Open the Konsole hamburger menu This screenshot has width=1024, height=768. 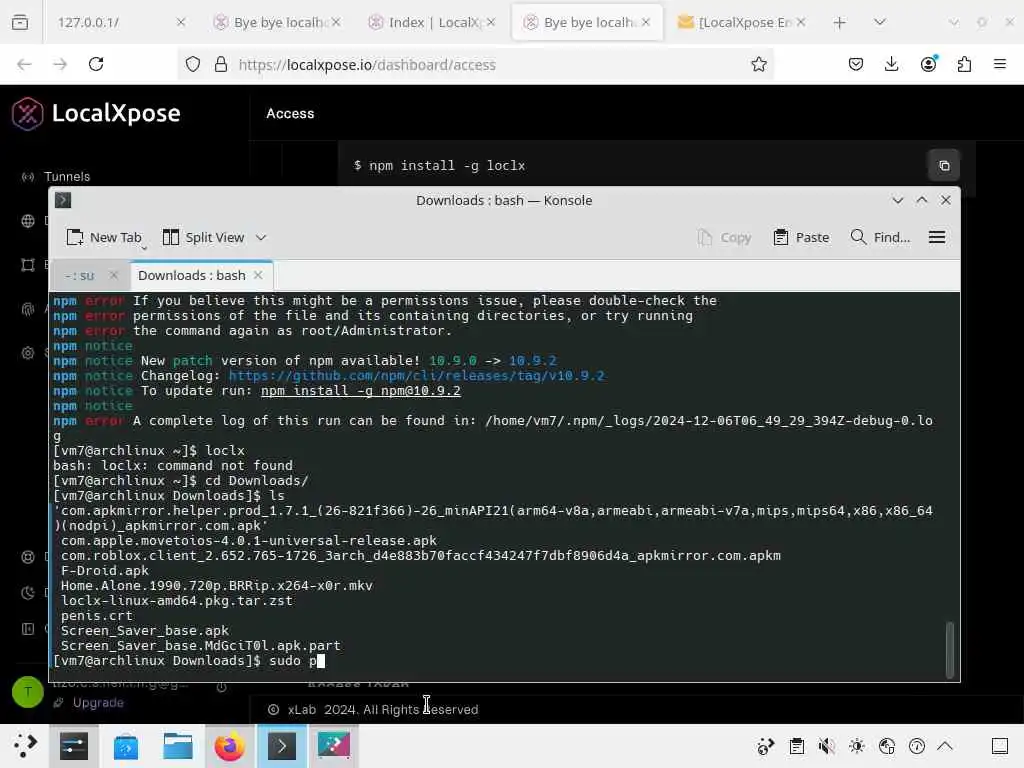tap(936, 238)
